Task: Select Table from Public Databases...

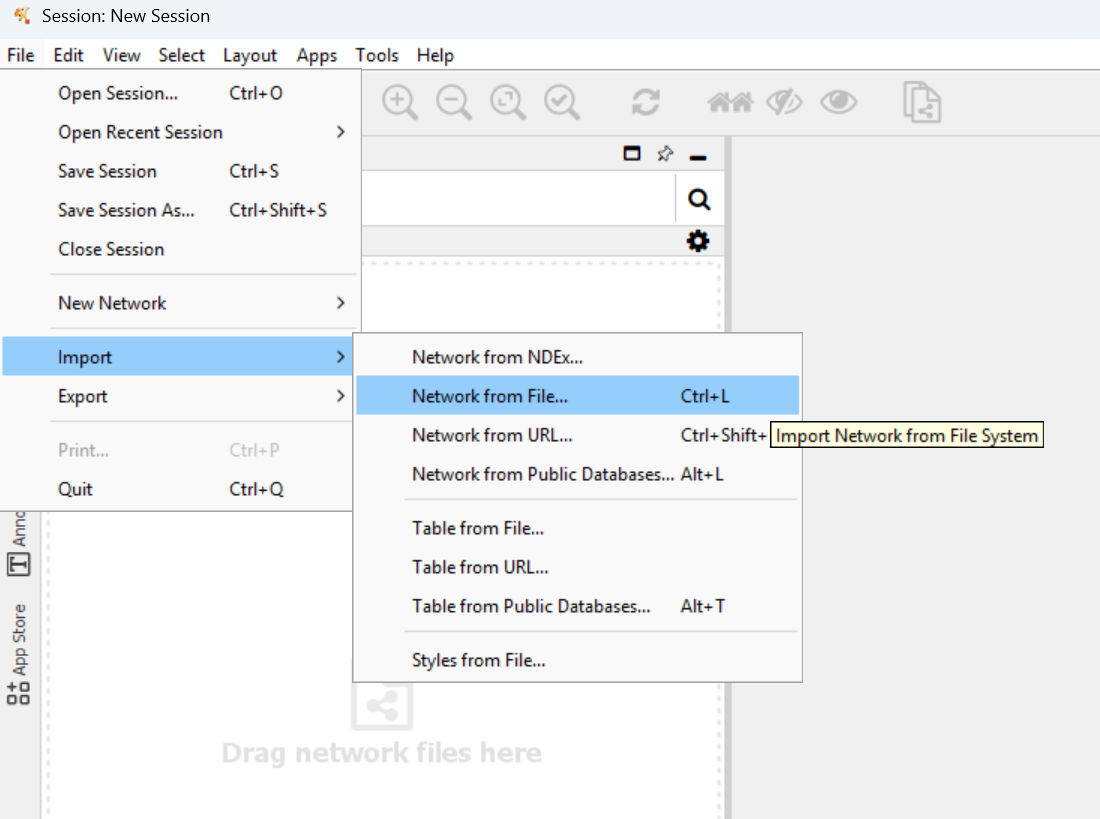Action: point(577,606)
